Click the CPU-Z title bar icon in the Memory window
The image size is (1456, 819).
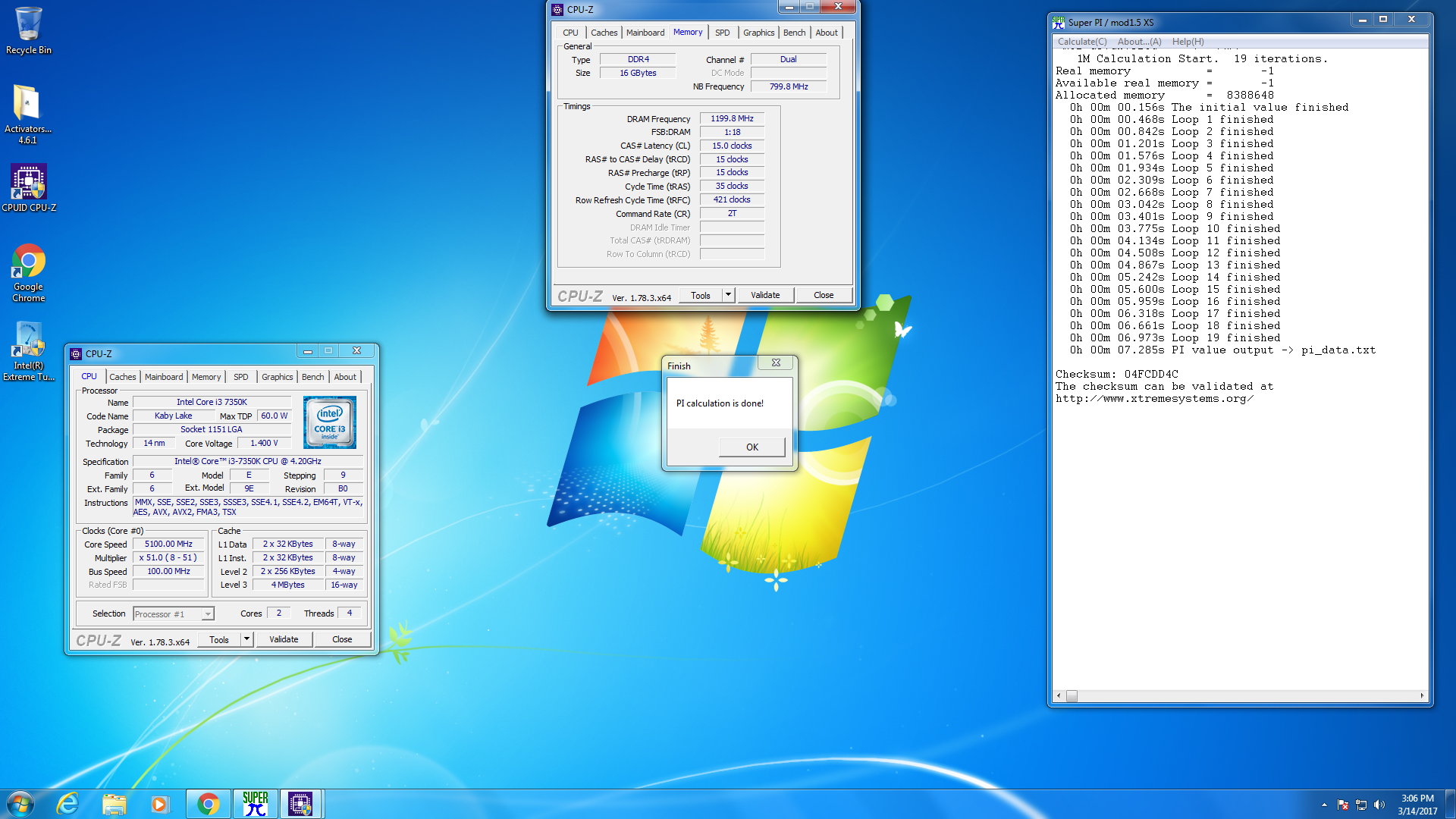coord(557,10)
